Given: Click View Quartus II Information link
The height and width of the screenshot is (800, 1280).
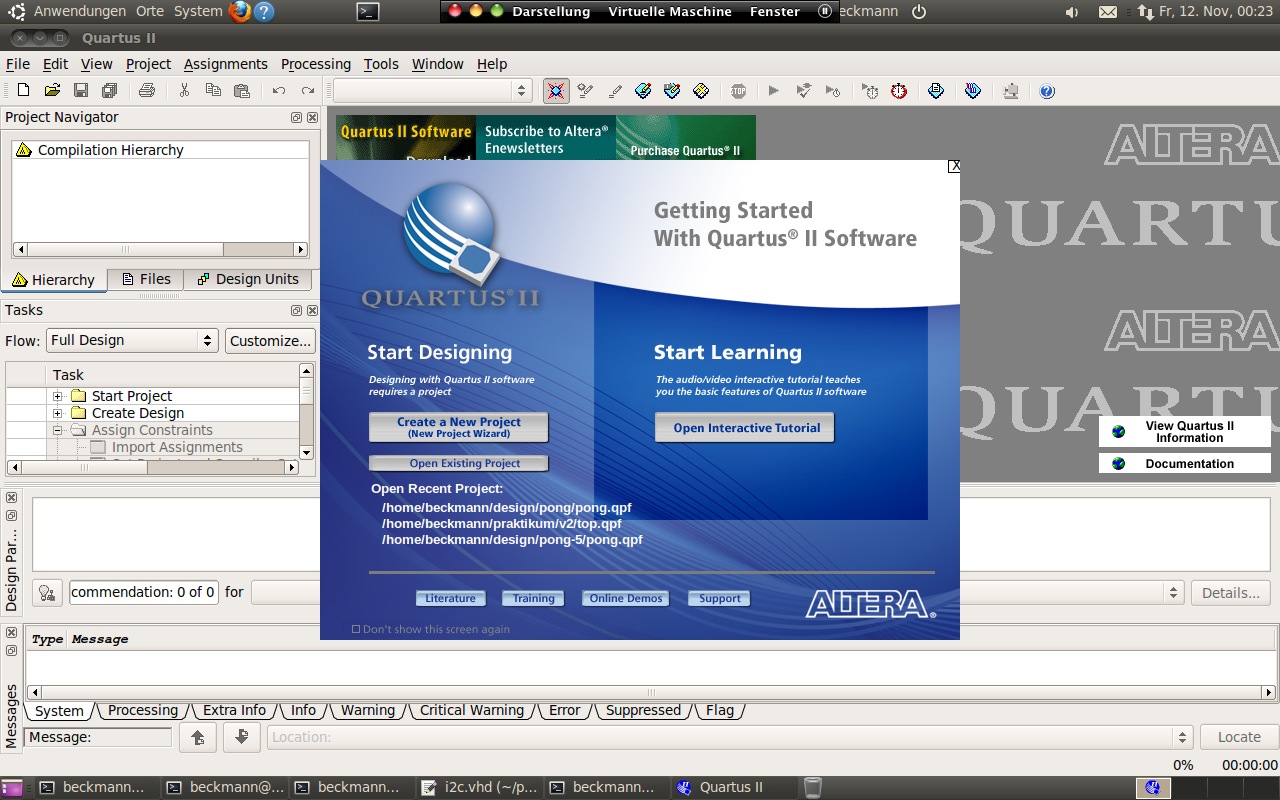Looking at the screenshot, I should tap(1185, 432).
